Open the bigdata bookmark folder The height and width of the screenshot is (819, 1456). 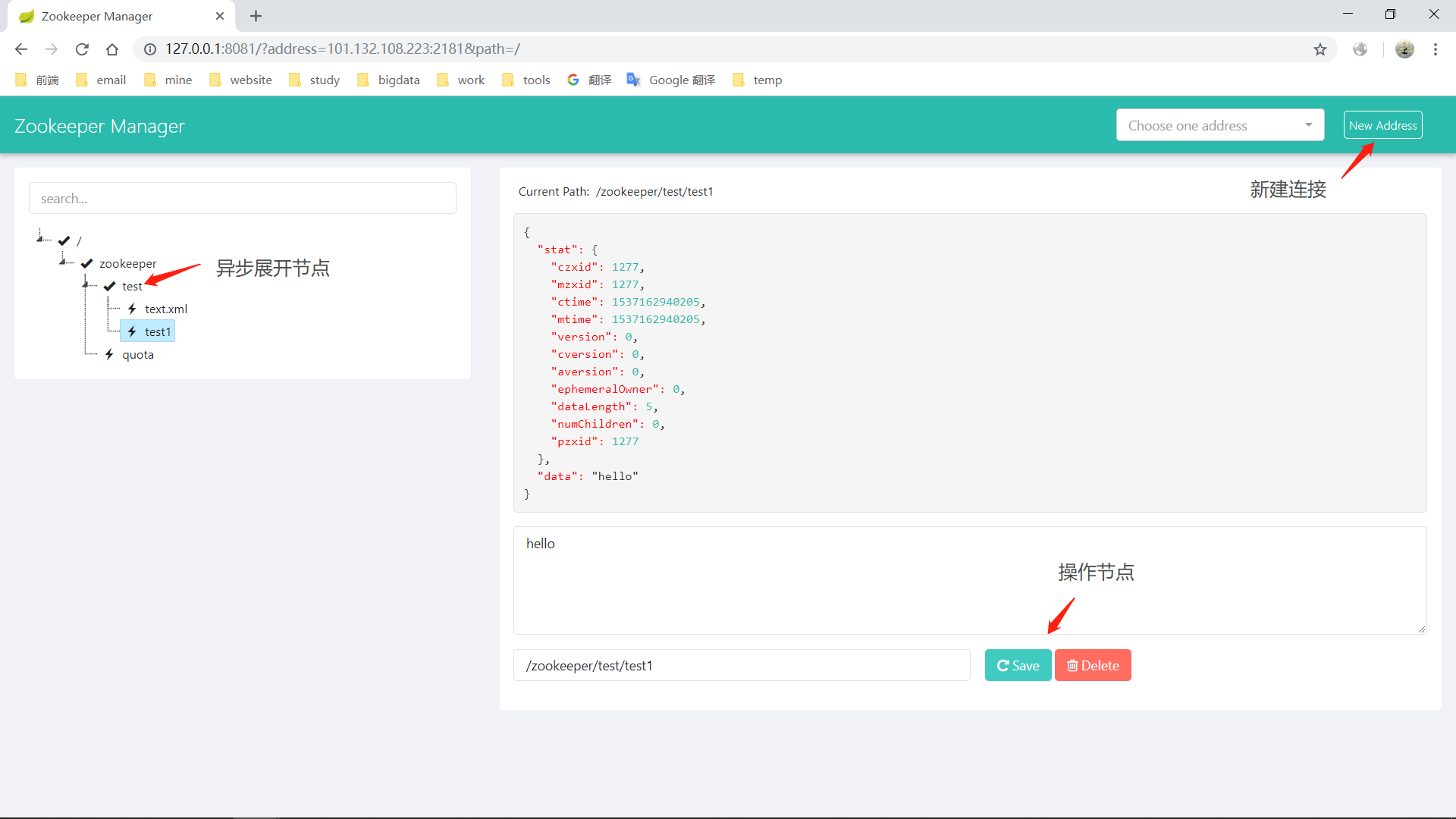click(x=388, y=80)
